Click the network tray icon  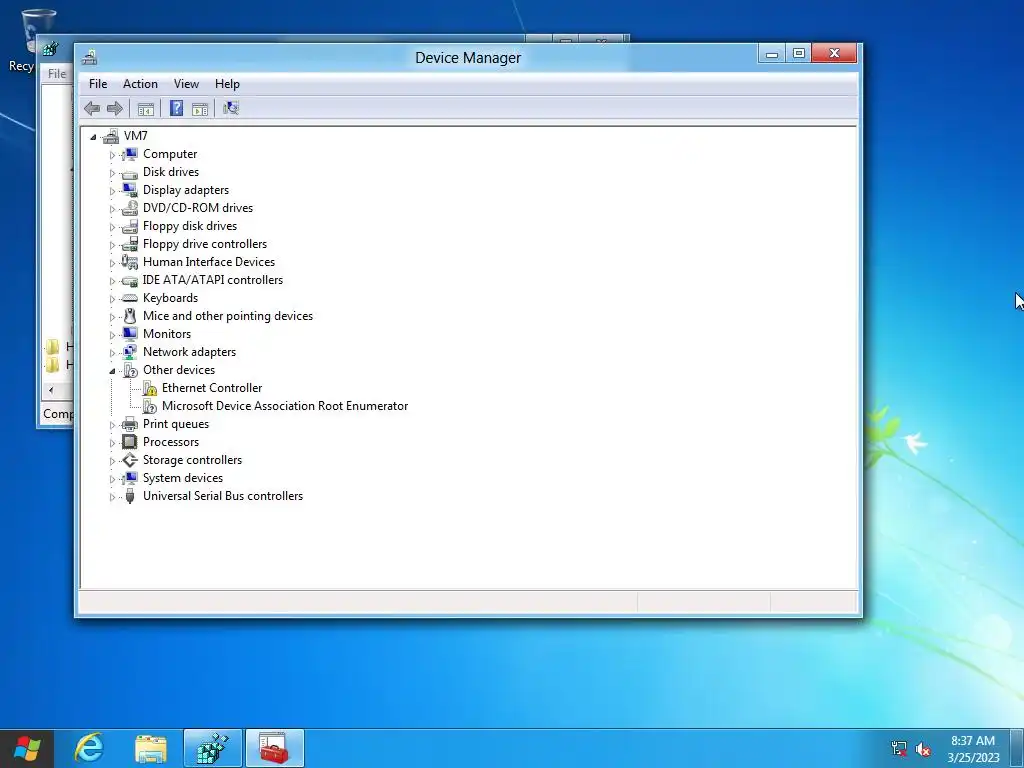click(x=899, y=749)
